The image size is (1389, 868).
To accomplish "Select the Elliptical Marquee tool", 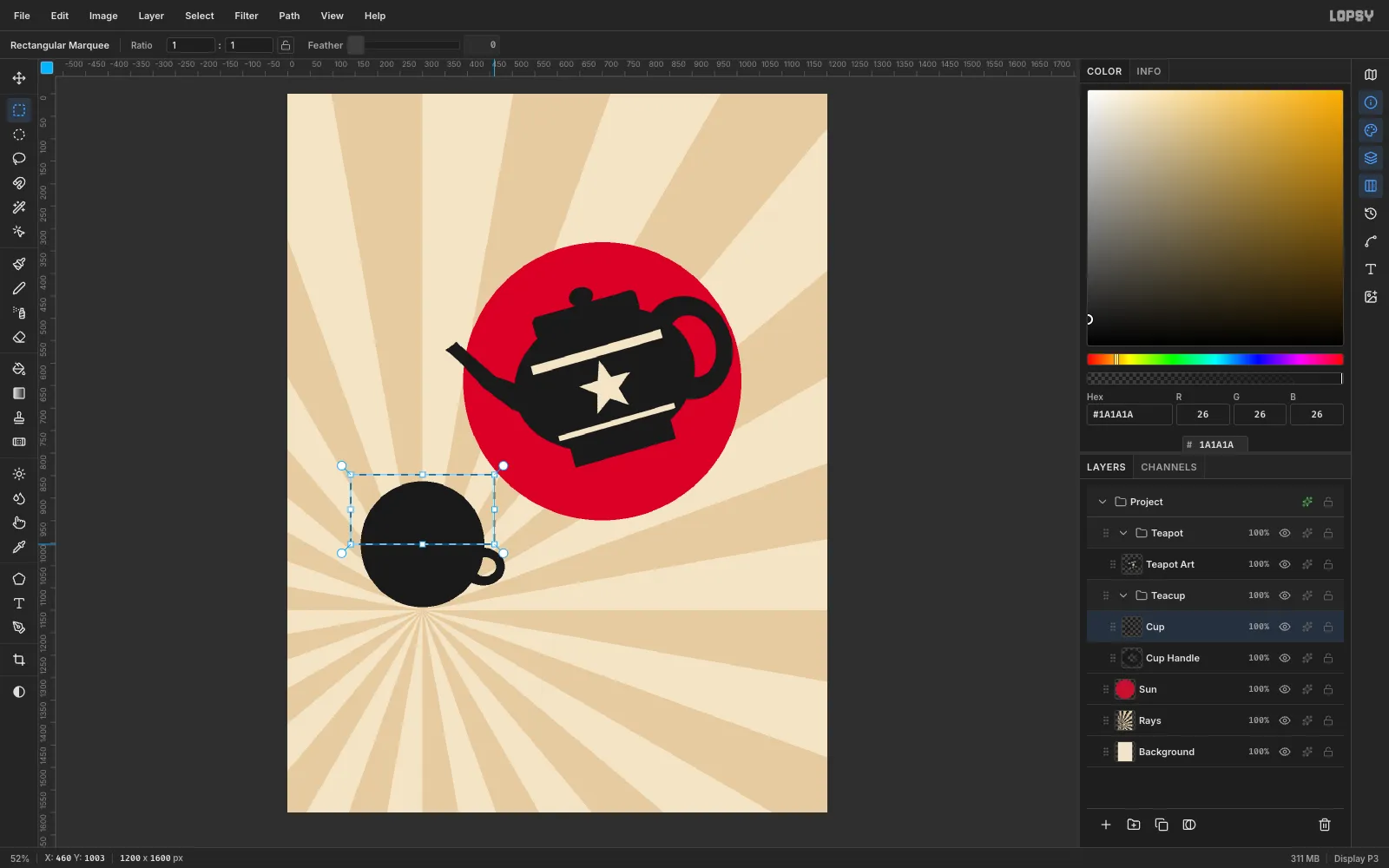I will pos(19,135).
